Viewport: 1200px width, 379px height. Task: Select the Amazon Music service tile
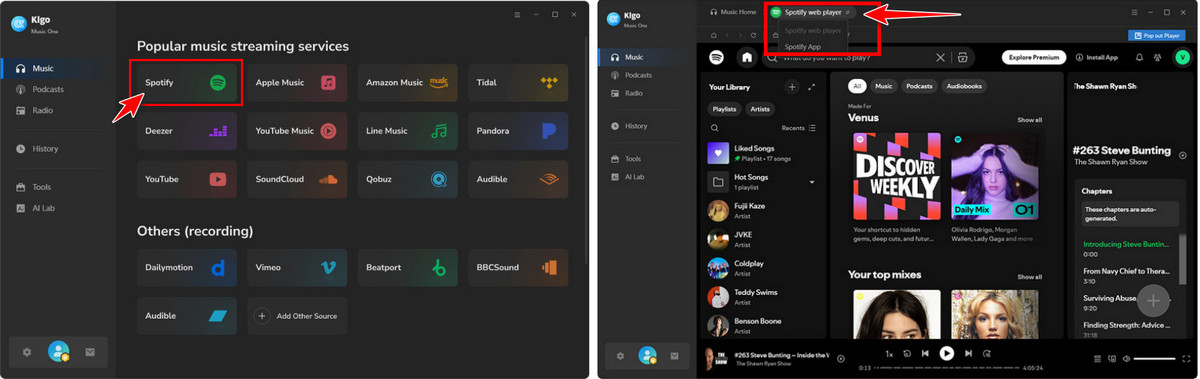click(x=407, y=83)
